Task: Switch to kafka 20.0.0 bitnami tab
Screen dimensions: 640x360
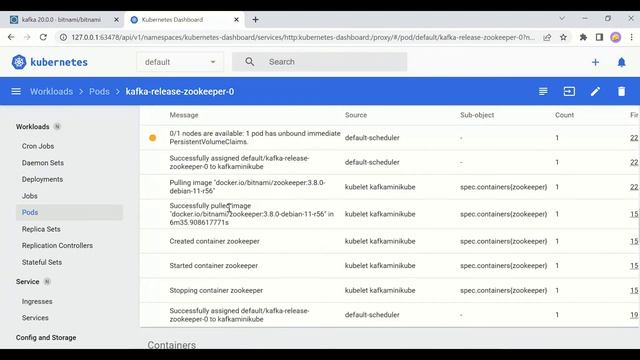Action: click(61, 20)
